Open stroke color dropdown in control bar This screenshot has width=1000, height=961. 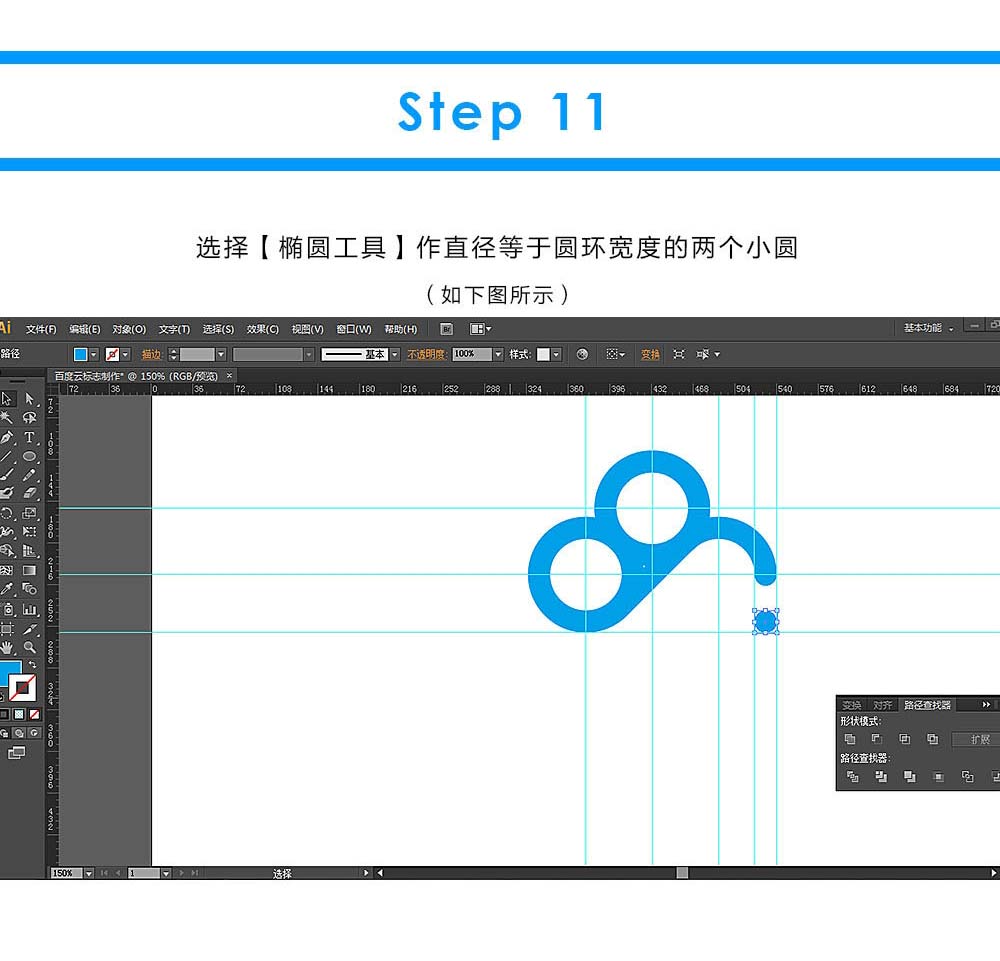tap(126, 354)
